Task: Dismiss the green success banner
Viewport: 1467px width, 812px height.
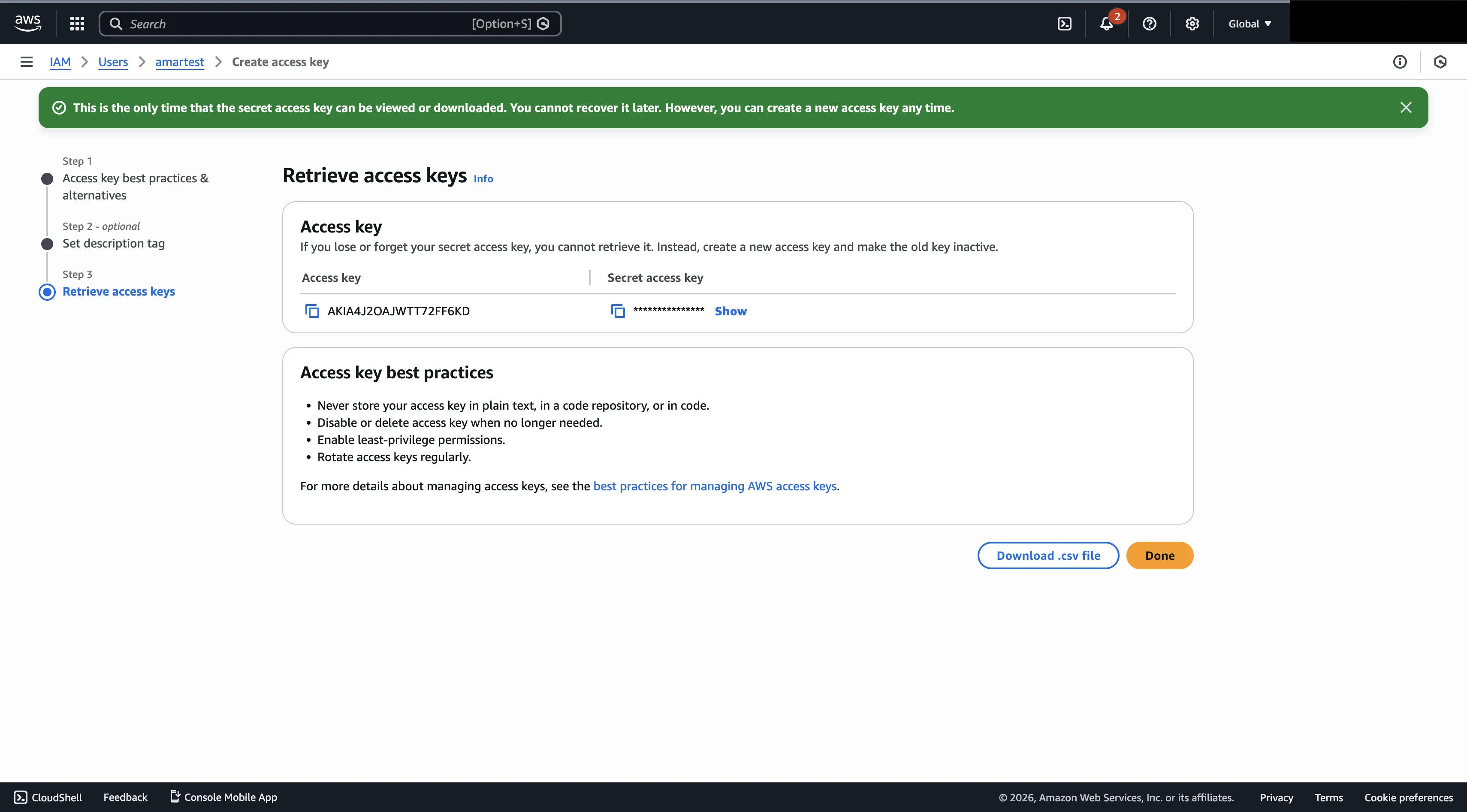Action: [x=1406, y=108]
